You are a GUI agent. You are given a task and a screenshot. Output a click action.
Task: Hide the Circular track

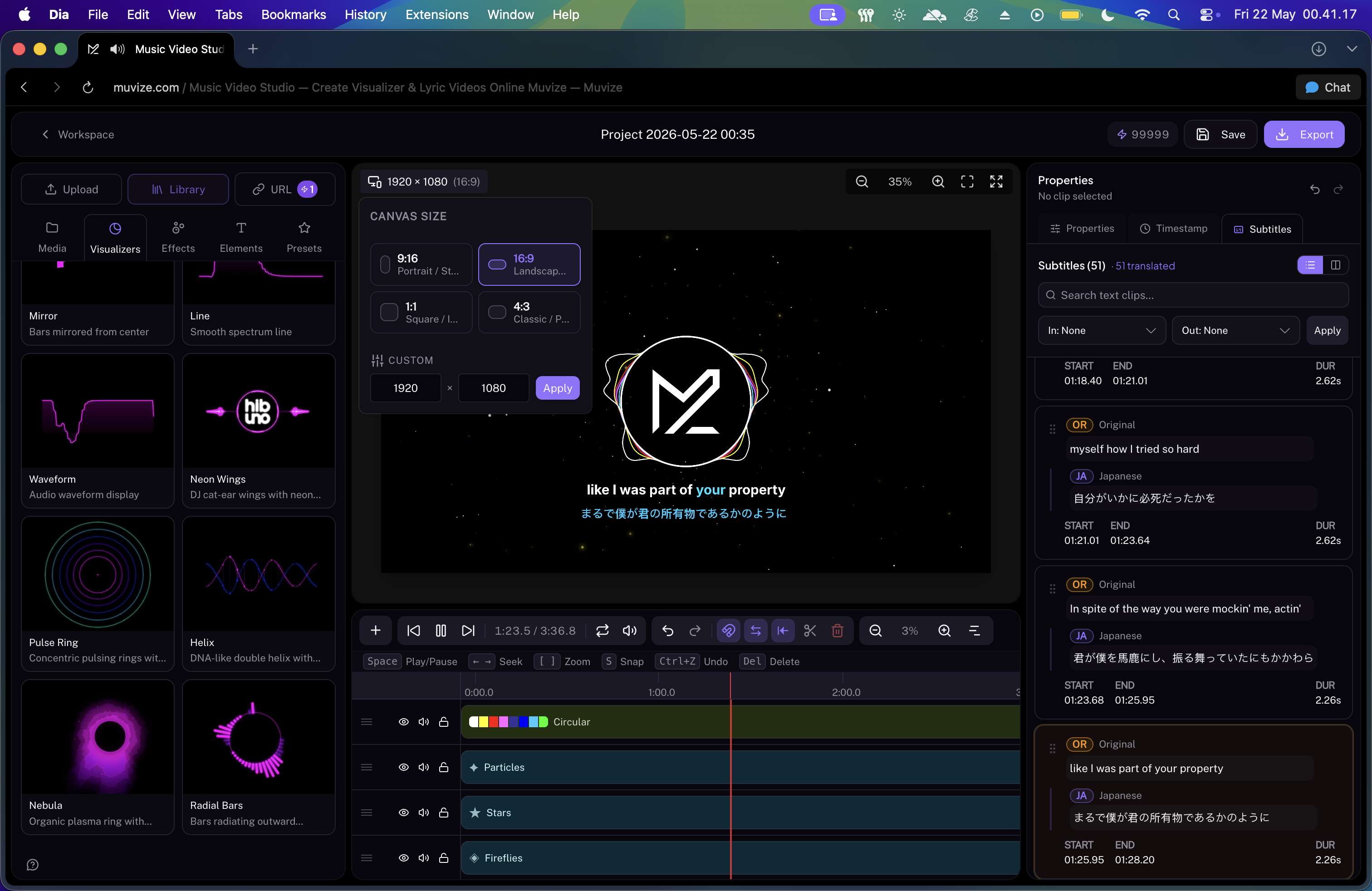tap(403, 722)
